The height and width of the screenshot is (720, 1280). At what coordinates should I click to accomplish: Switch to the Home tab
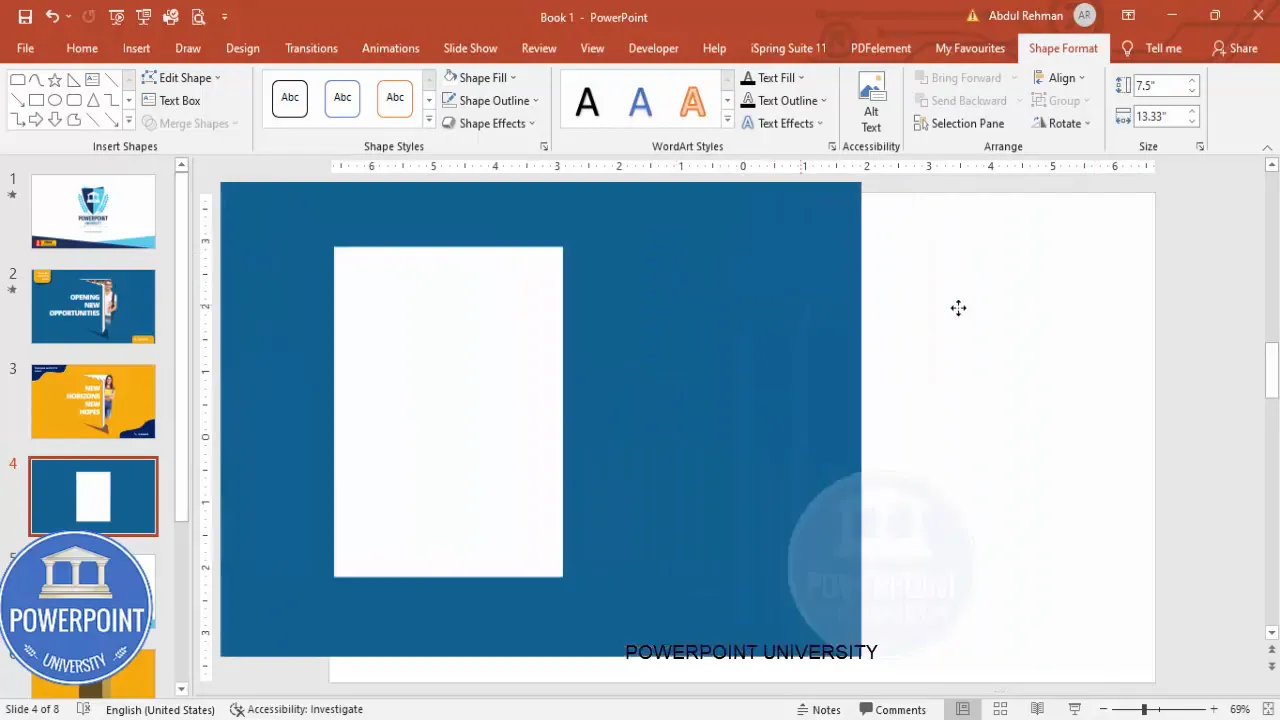pyautogui.click(x=82, y=48)
